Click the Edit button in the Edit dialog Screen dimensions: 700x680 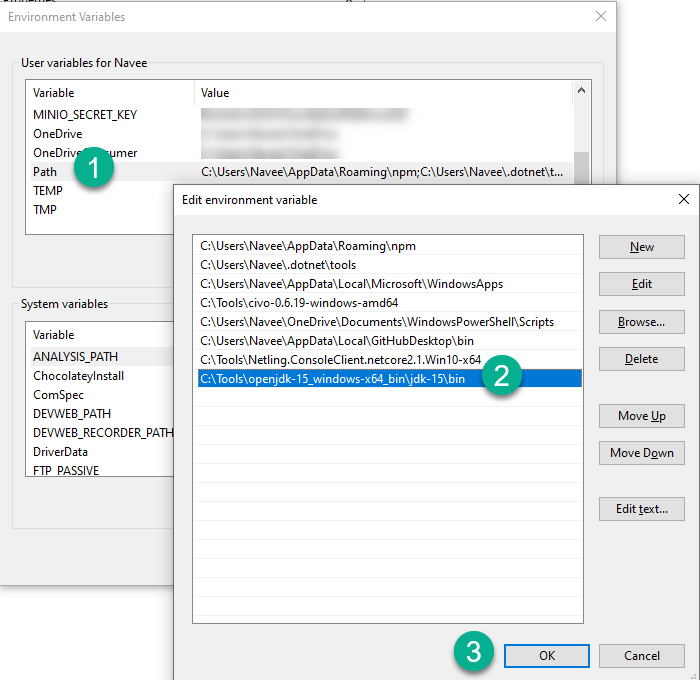point(642,284)
